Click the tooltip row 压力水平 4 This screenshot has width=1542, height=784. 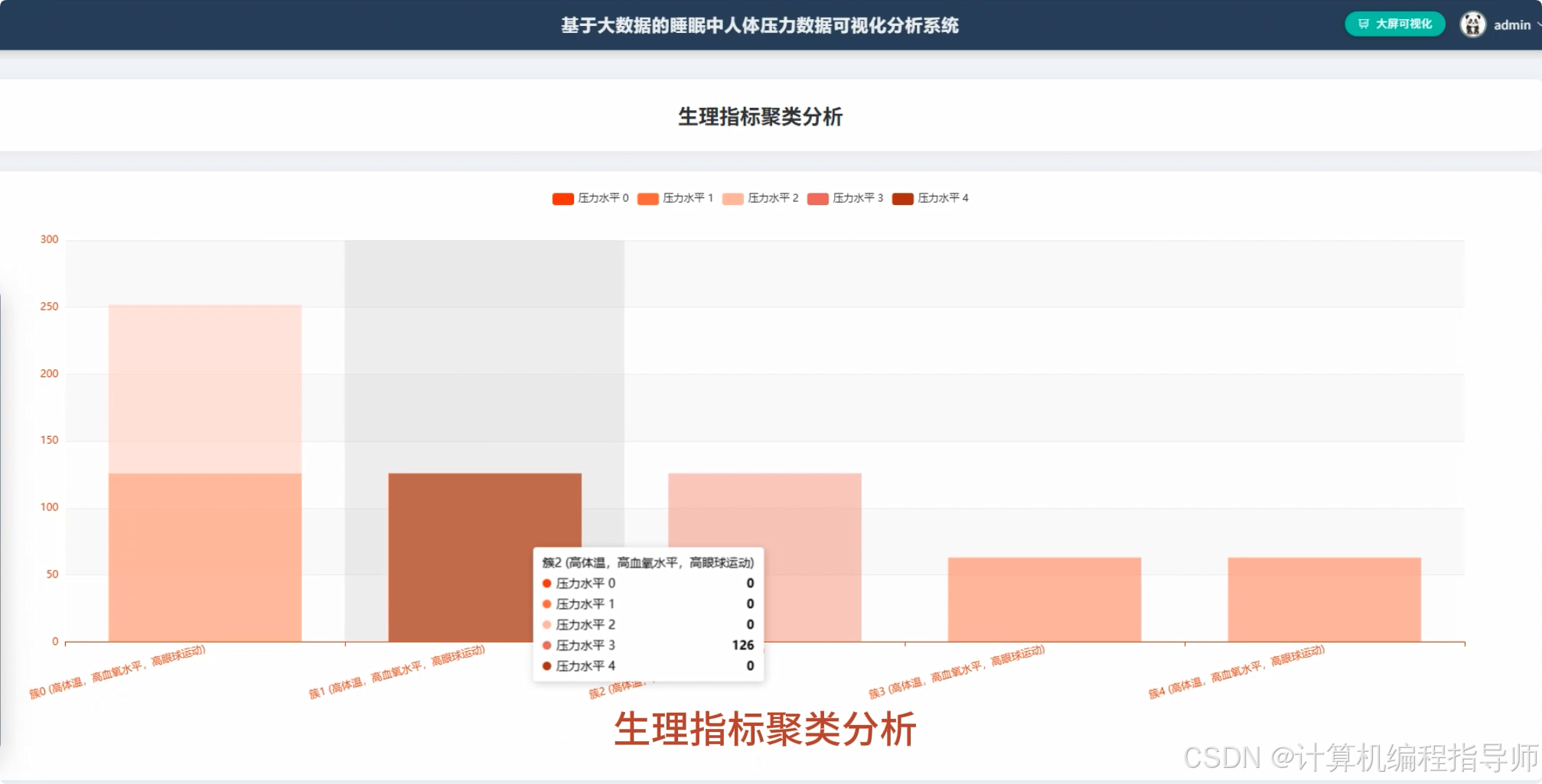tap(647, 666)
